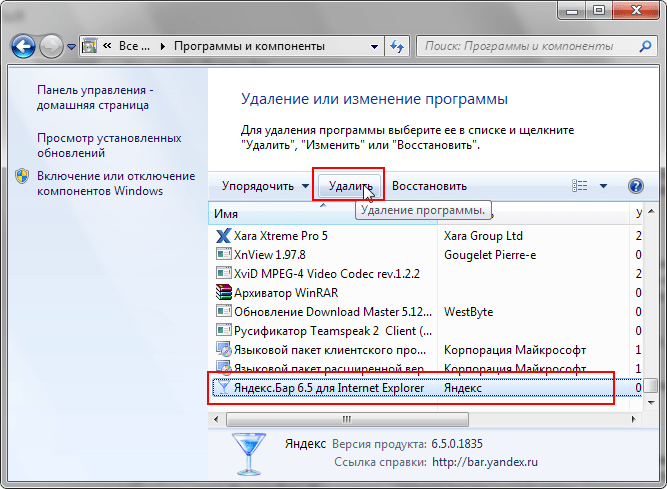
Task: Click the horizontal scrollbar left arrow
Action: pyautogui.click(x=216, y=419)
